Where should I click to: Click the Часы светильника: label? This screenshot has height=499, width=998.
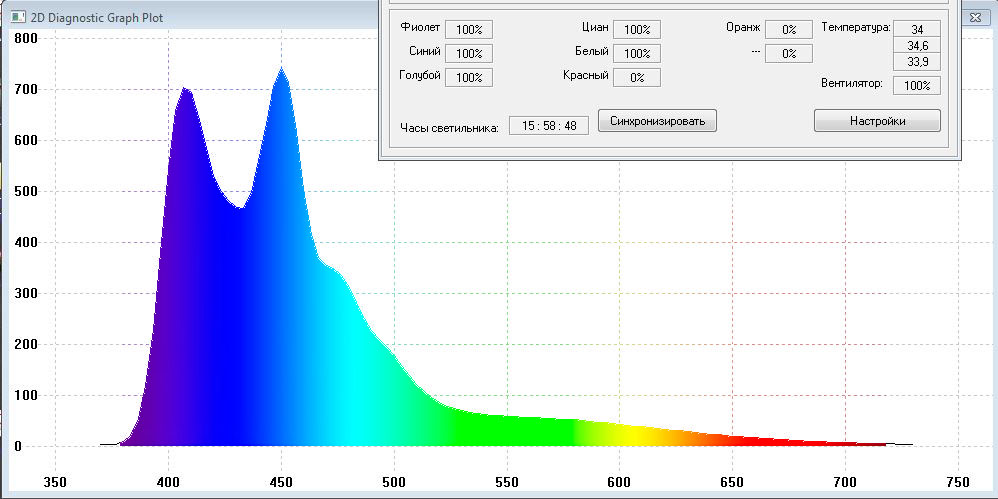pyautogui.click(x=449, y=127)
